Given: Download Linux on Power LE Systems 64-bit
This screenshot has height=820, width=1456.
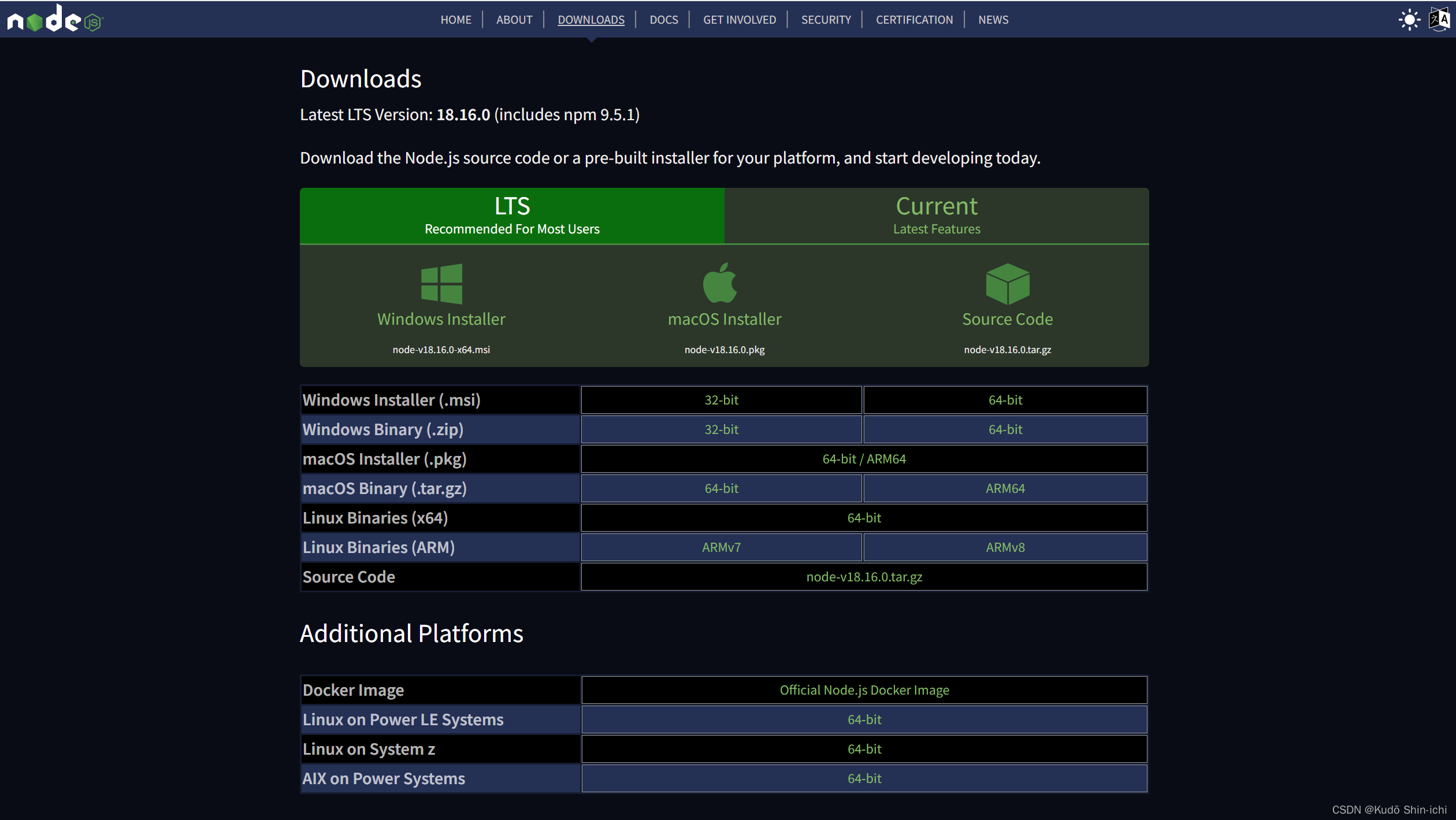Looking at the screenshot, I should click(x=864, y=719).
